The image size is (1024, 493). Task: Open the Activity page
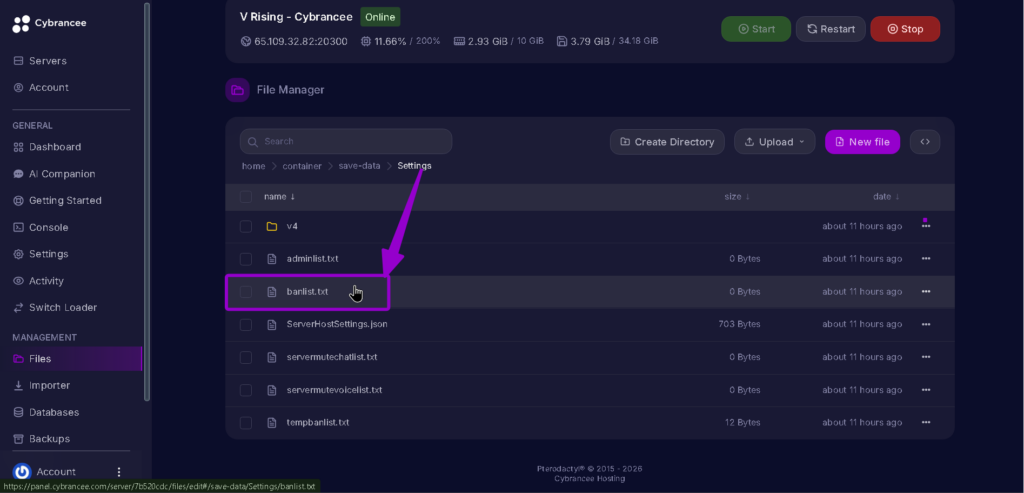coord(39,281)
